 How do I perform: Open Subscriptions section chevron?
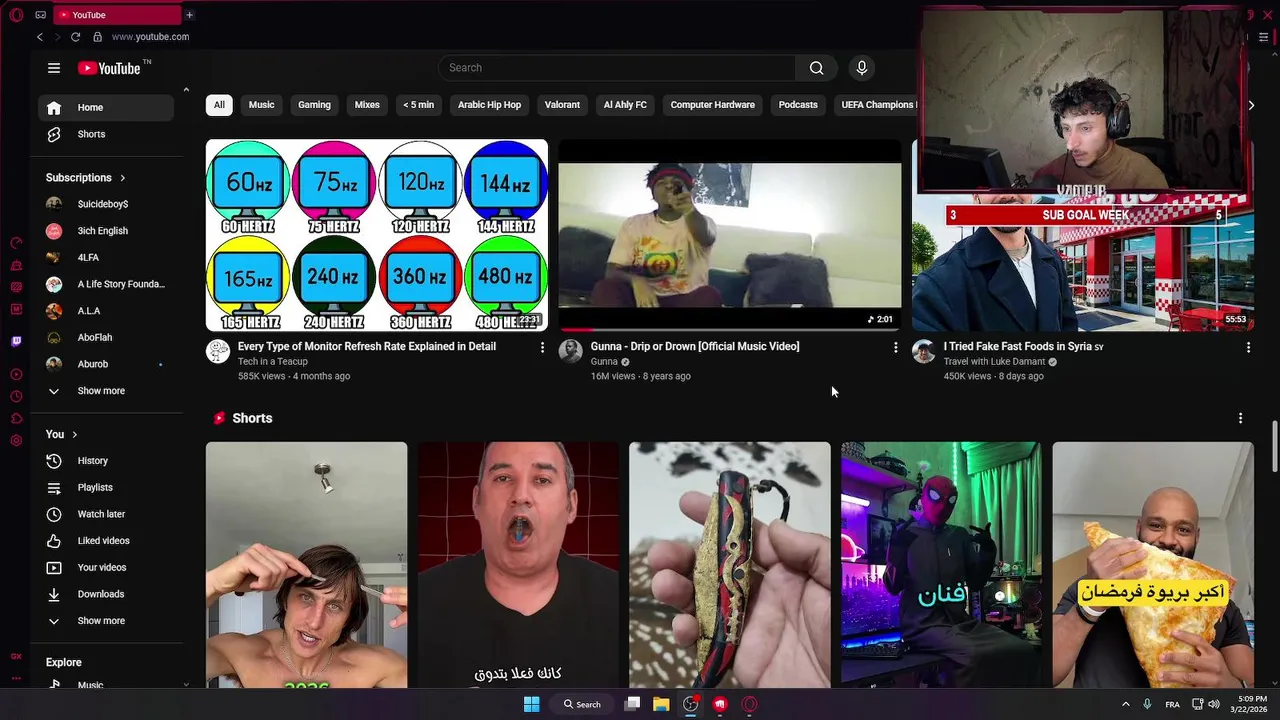pos(123,178)
